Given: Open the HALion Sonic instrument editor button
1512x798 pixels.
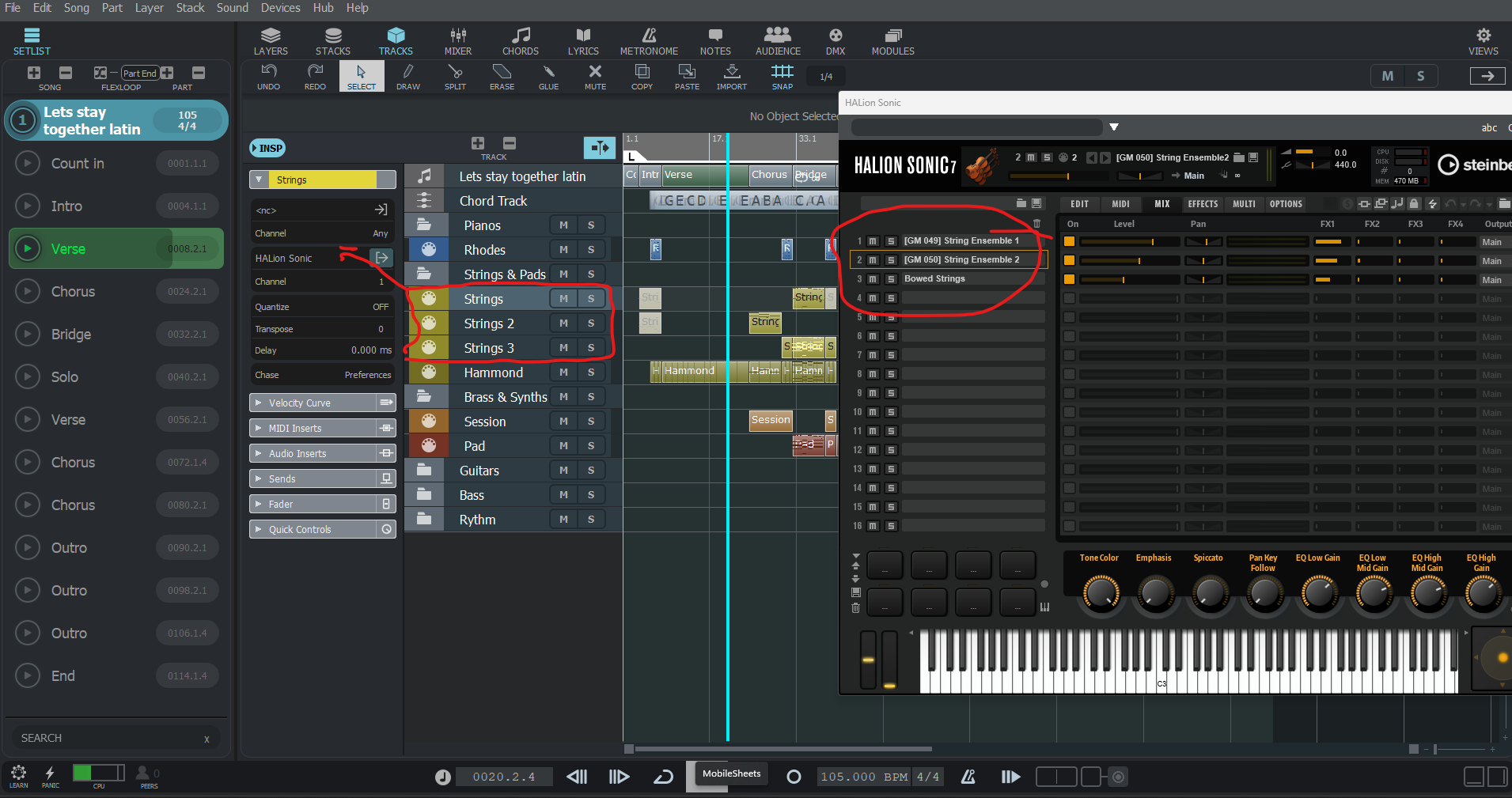Looking at the screenshot, I should tap(381, 258).
